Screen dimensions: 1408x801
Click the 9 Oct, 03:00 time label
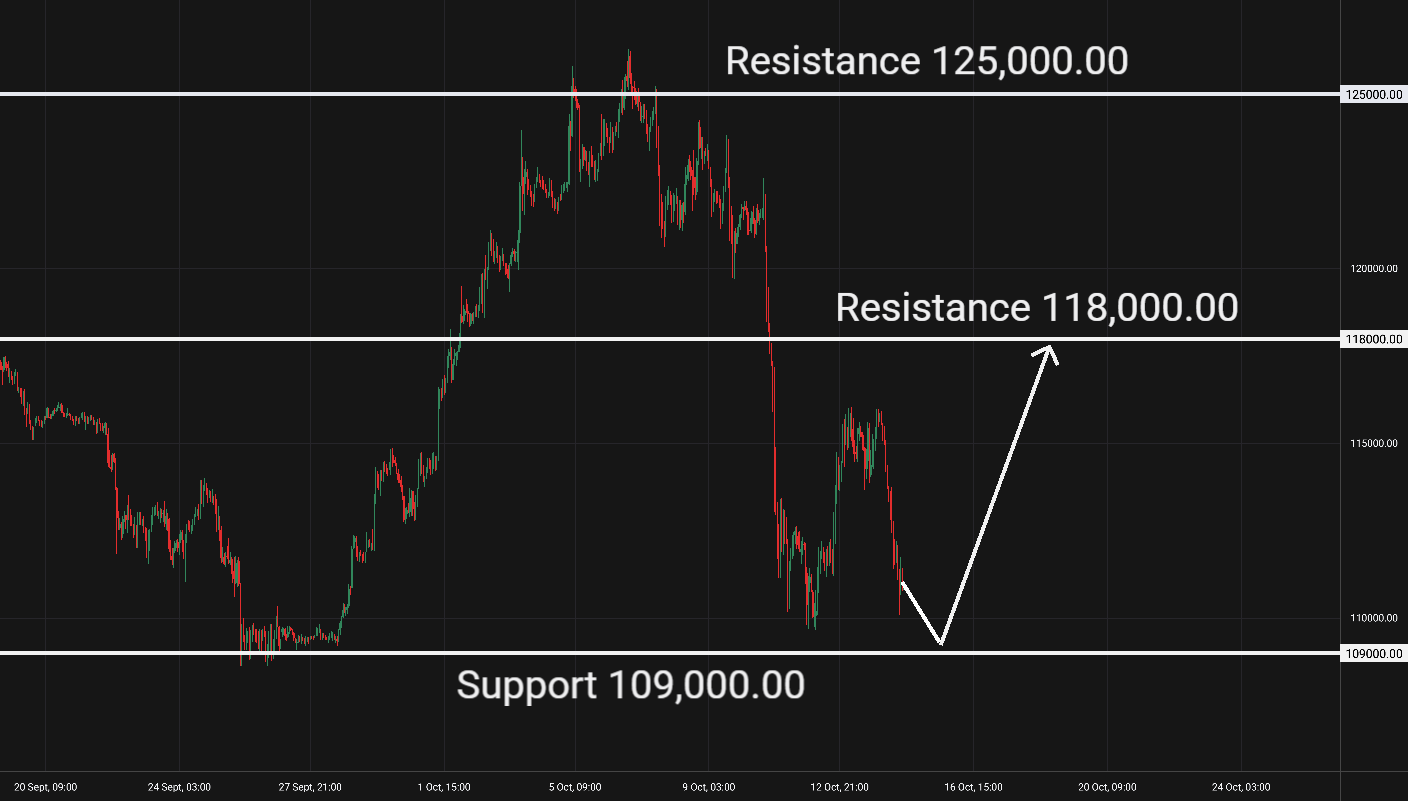click(708, 787)
